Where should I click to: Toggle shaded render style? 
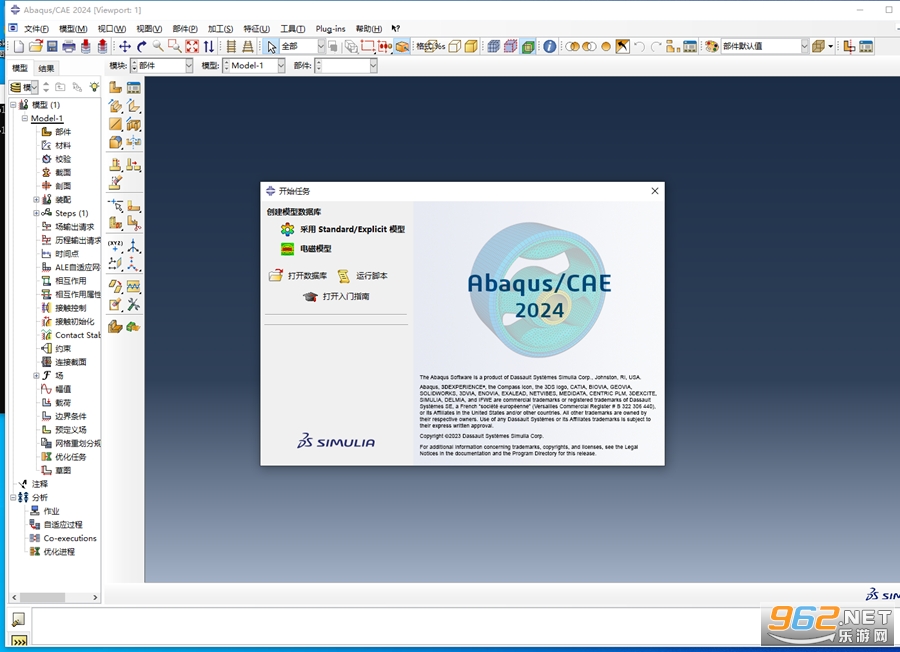click(x=471, y=46)
